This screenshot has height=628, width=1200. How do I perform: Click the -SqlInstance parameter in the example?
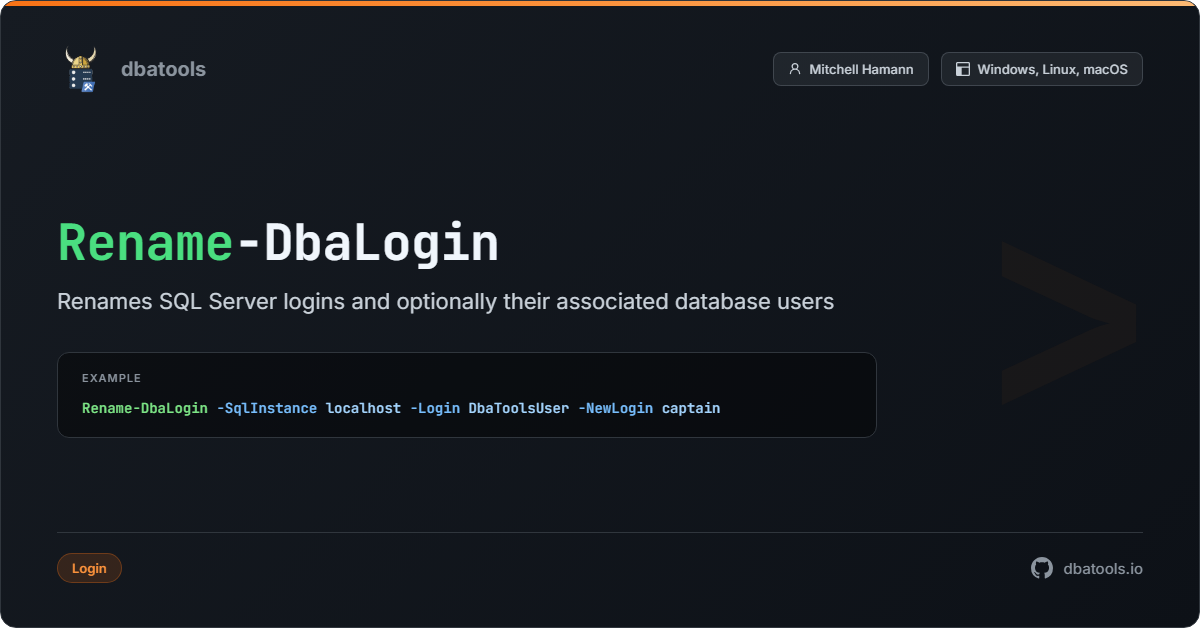tap(267, 408)
